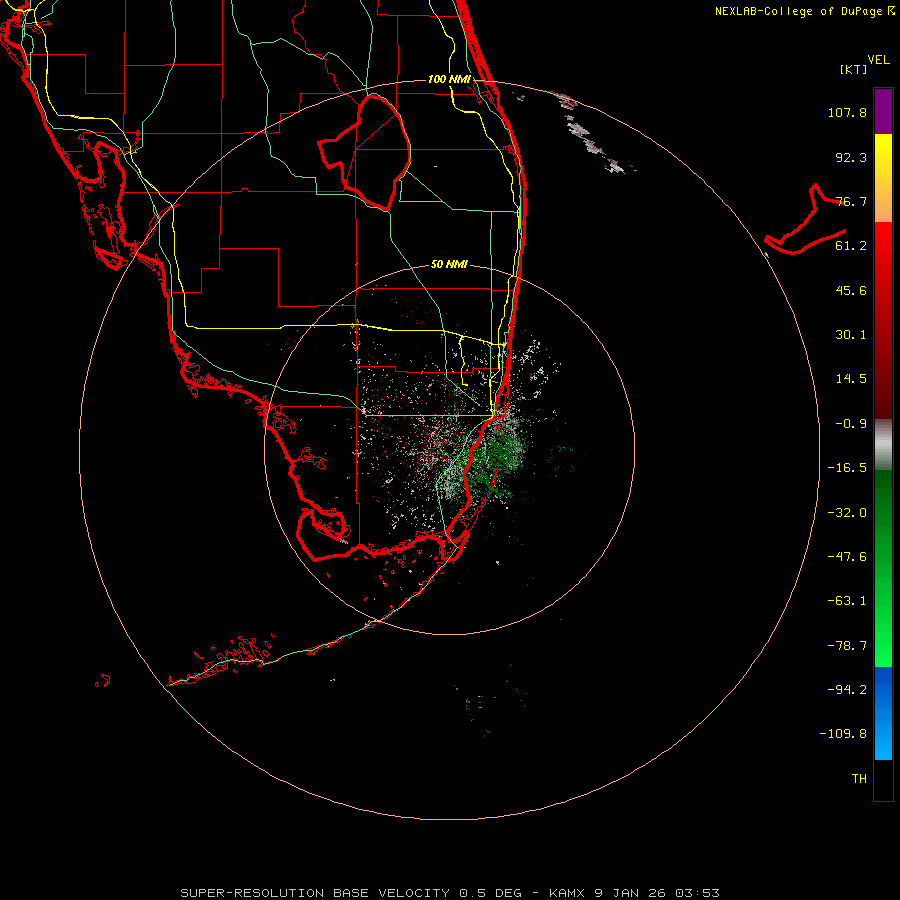Select the -109.8 legend value

tap(843, 734)
